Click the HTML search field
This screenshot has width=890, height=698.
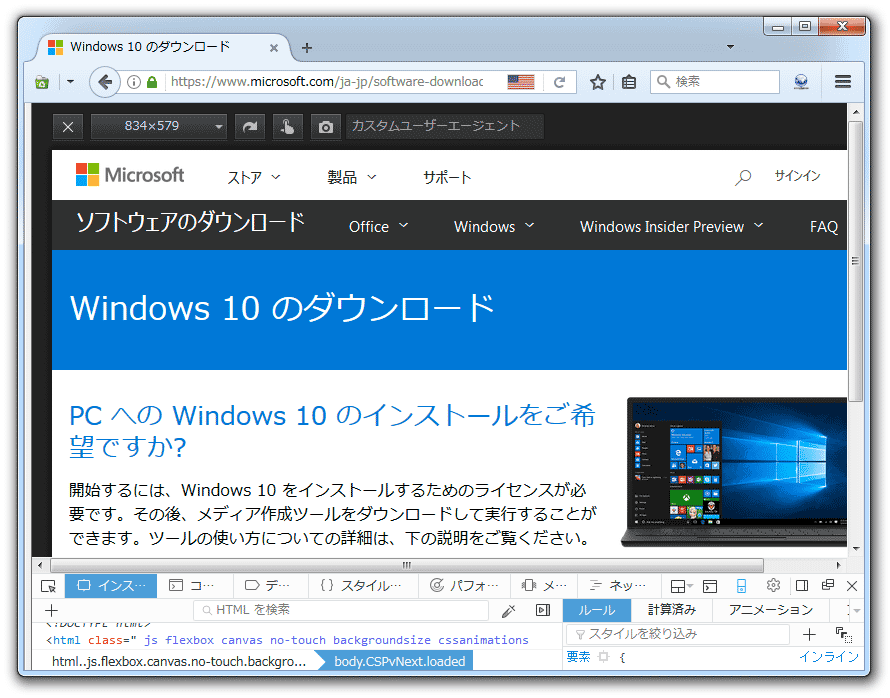pyautogui.click(x=341, y=610)
